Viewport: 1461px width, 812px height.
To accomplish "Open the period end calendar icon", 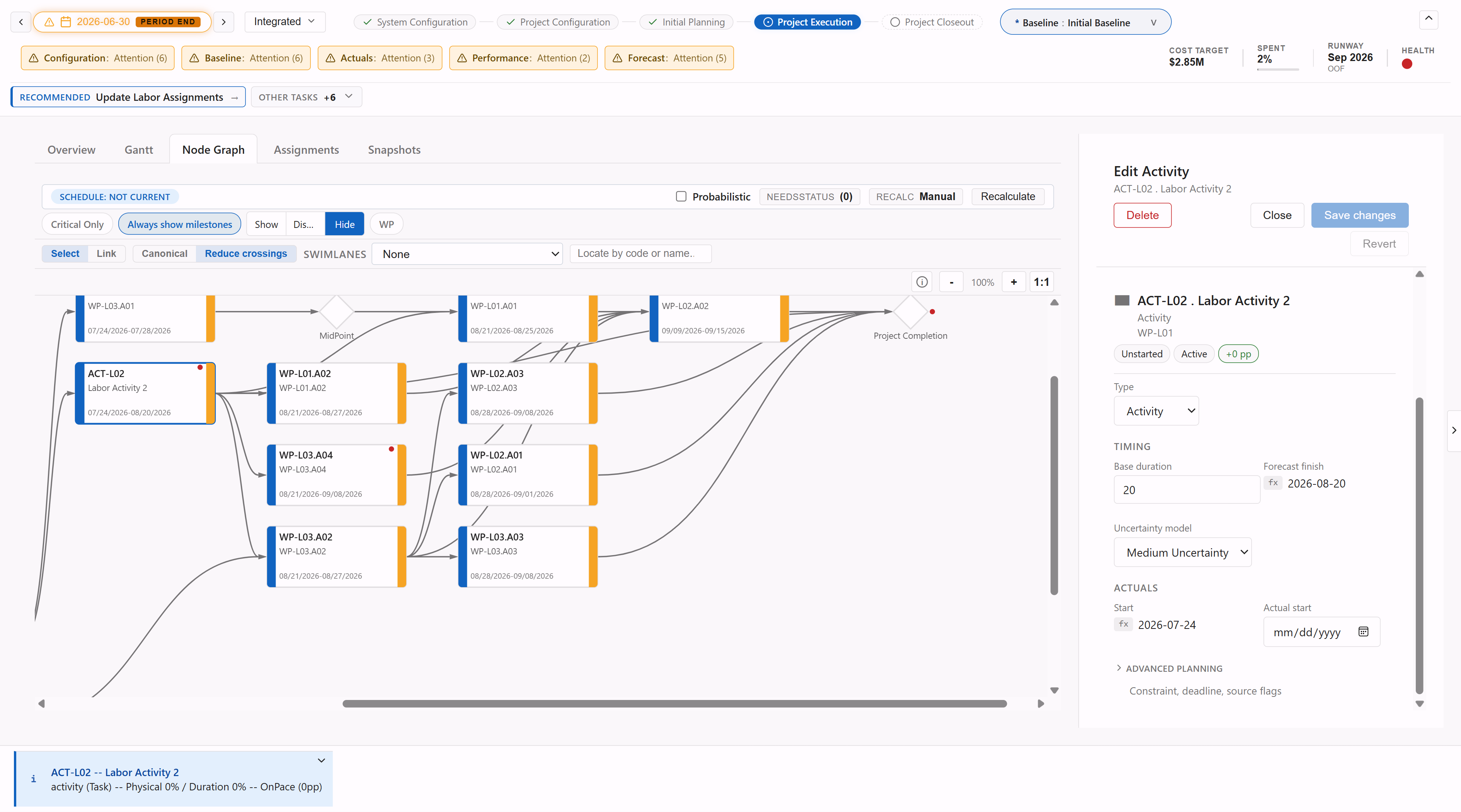I will [x=66, y=22].
